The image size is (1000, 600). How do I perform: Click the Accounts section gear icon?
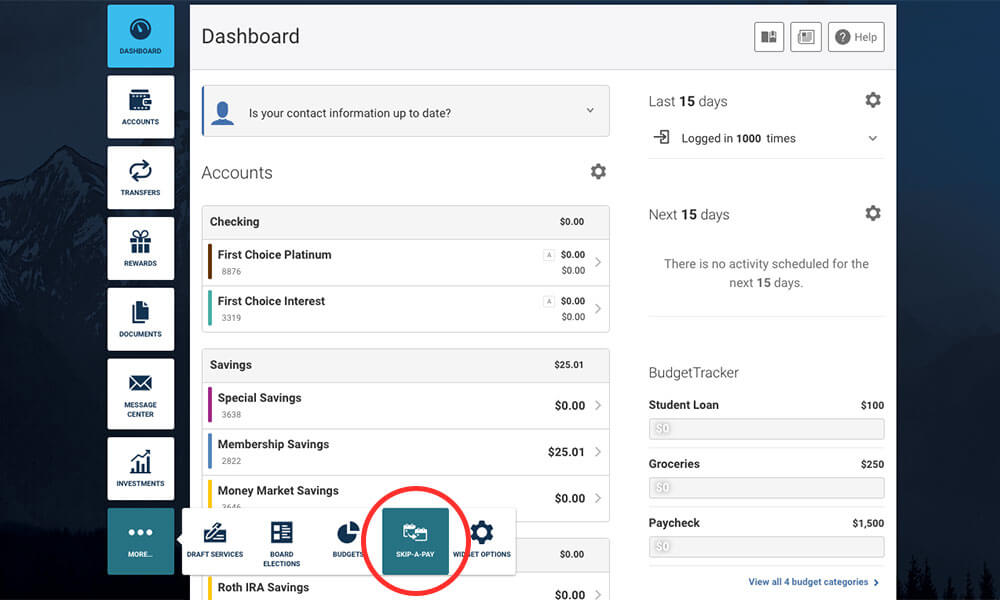coord(598,172)
